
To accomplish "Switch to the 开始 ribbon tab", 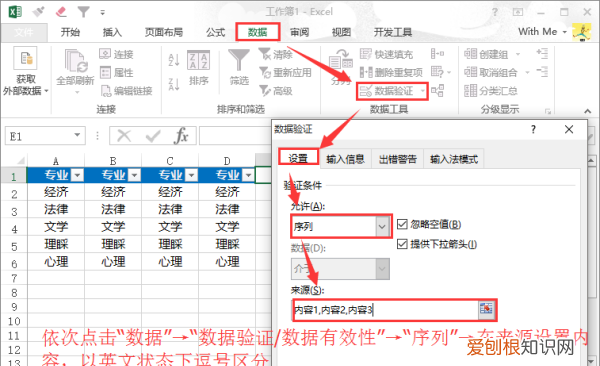I will (x=70, y=32).
